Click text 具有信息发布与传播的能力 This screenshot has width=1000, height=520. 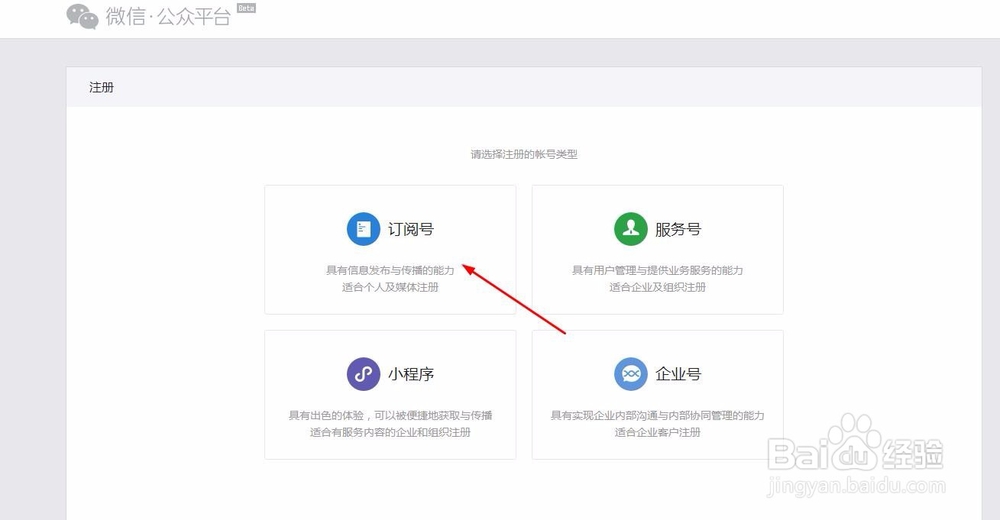coord(390,271)
